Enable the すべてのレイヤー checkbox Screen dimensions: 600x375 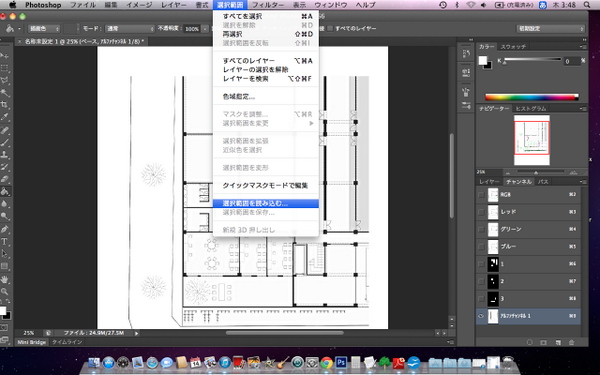329,29
